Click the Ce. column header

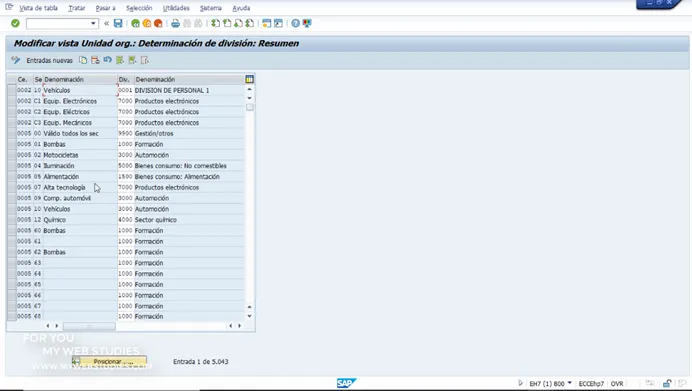(23, 79)
